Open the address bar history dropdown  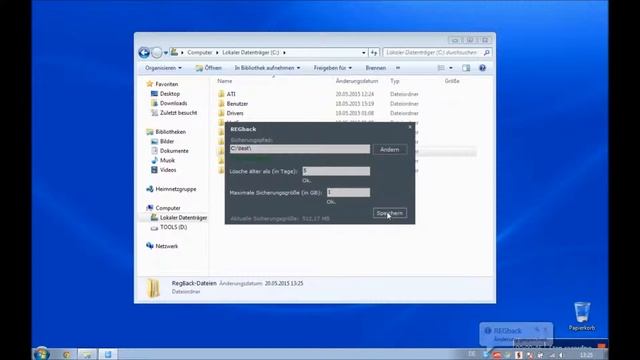coord(363,53)
